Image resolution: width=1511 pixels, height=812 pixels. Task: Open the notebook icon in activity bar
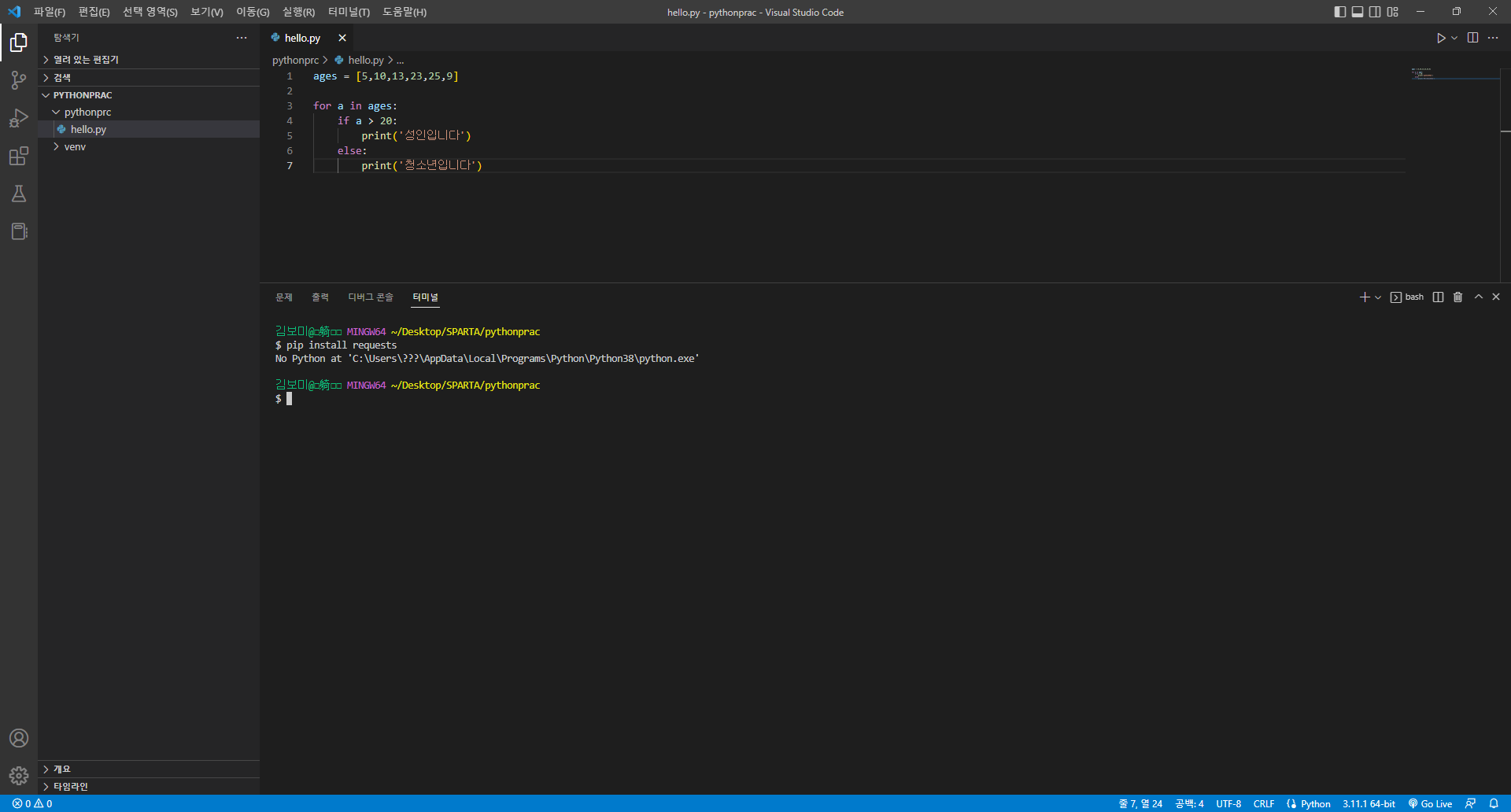point(19,231)
